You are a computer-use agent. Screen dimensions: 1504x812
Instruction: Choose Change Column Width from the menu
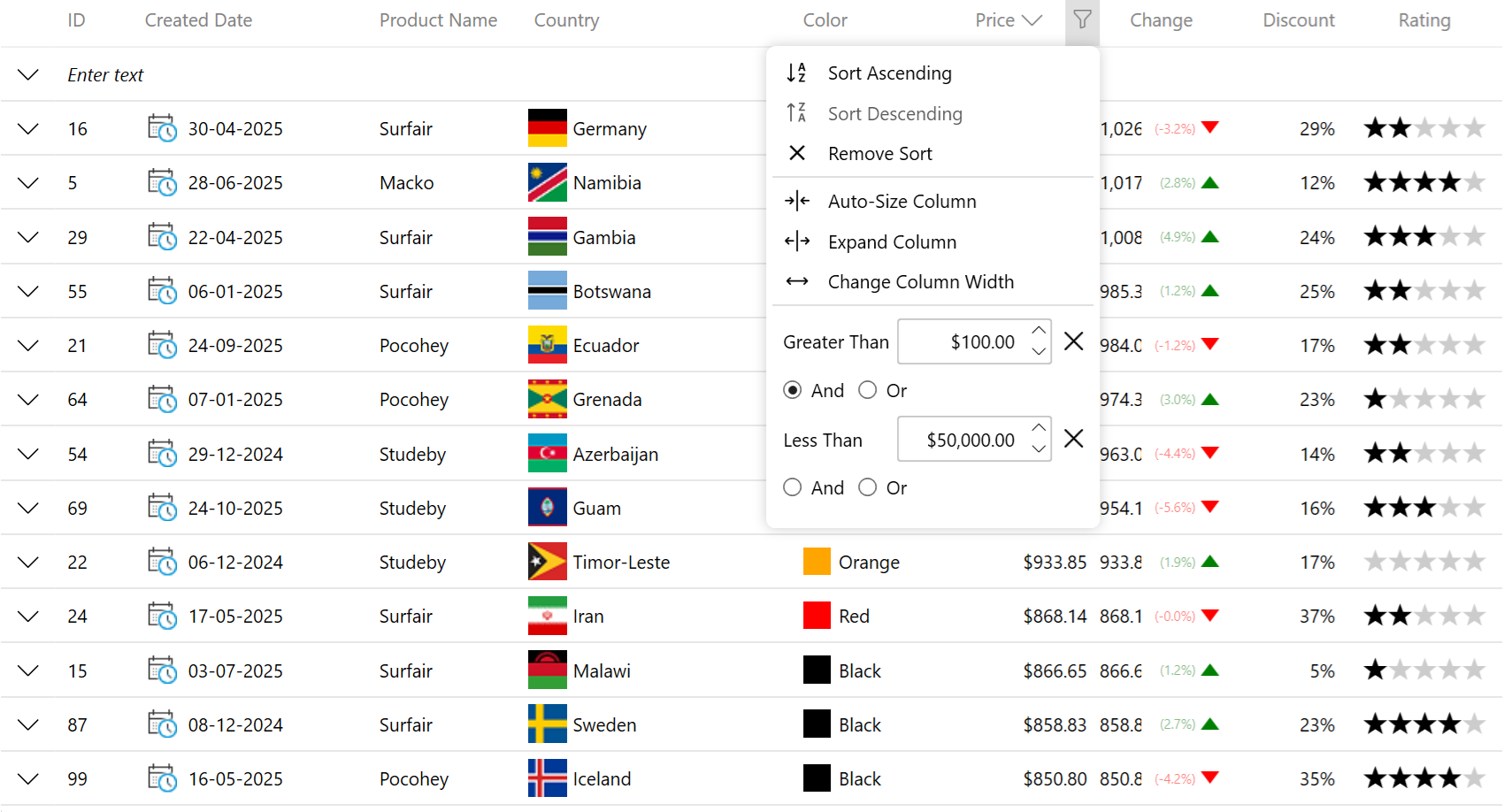pos(920,281)
